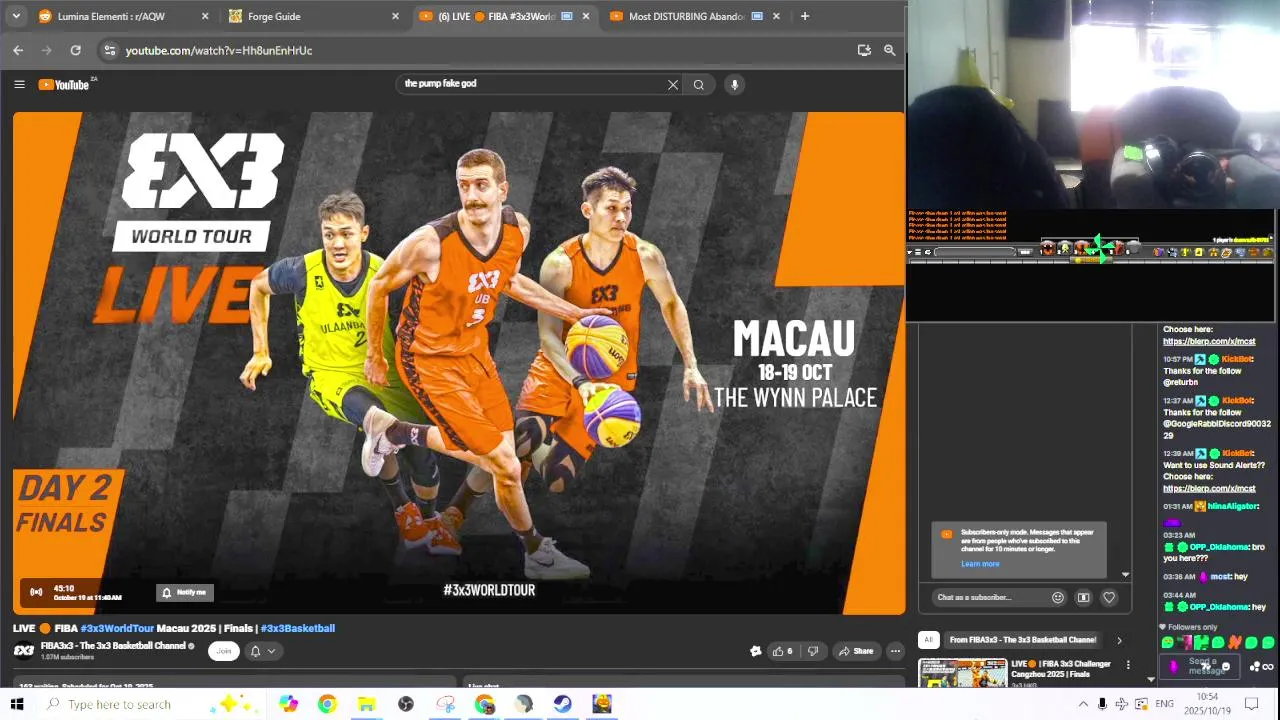Open the notification bell dropdown
This screenshot has width=1280, height=720.
pos(262,651)
